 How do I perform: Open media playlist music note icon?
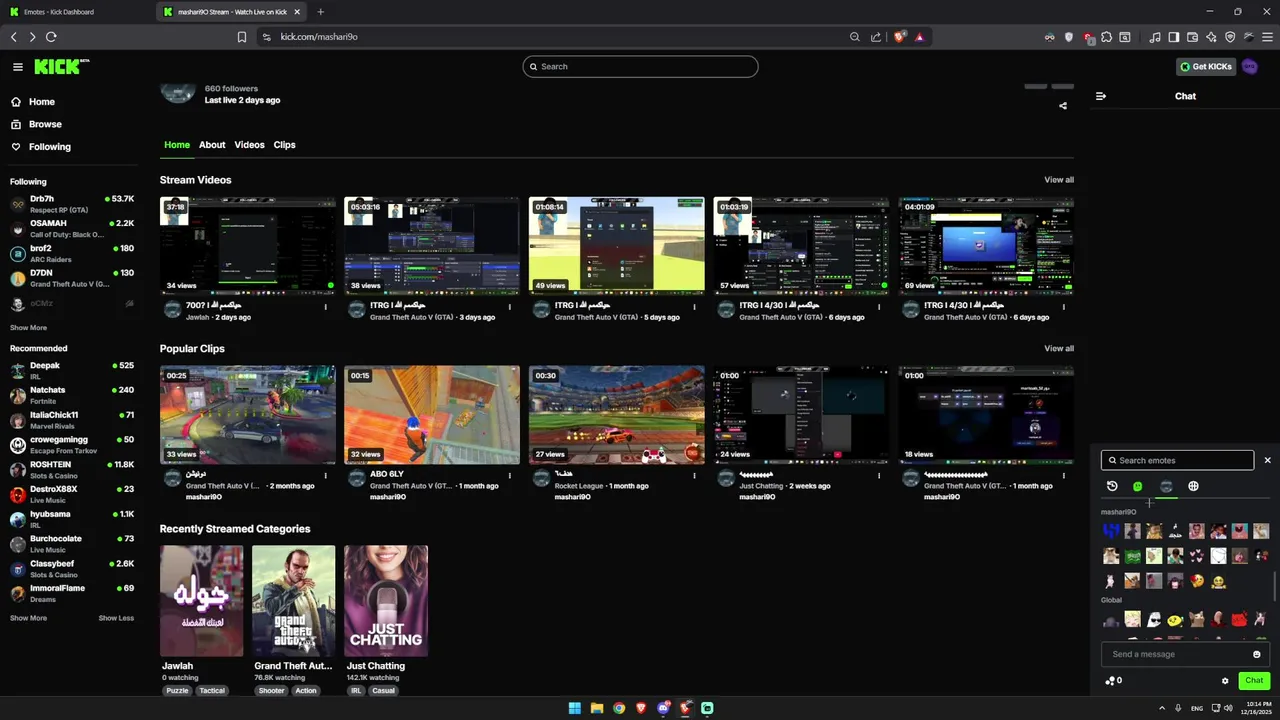click(1155, 37)
